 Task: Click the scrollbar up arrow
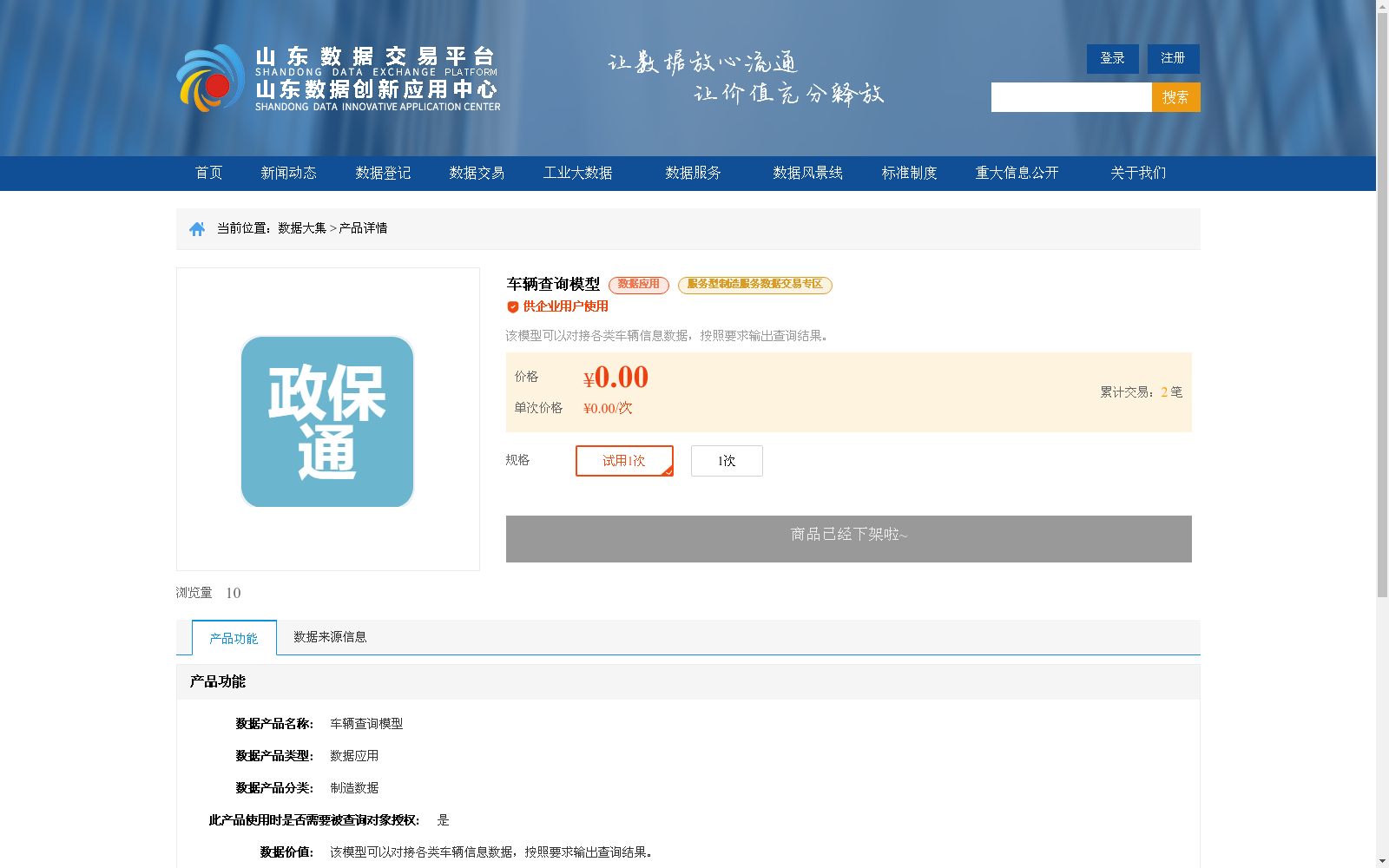1382,6
